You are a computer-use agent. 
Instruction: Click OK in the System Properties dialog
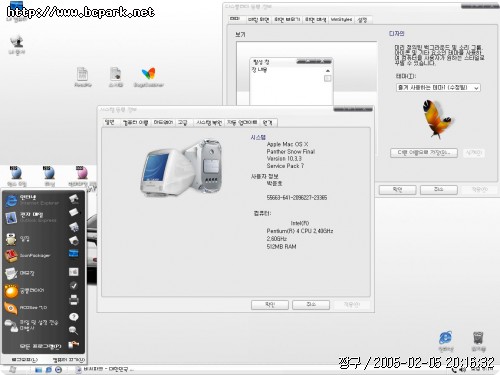click(270, 305)
